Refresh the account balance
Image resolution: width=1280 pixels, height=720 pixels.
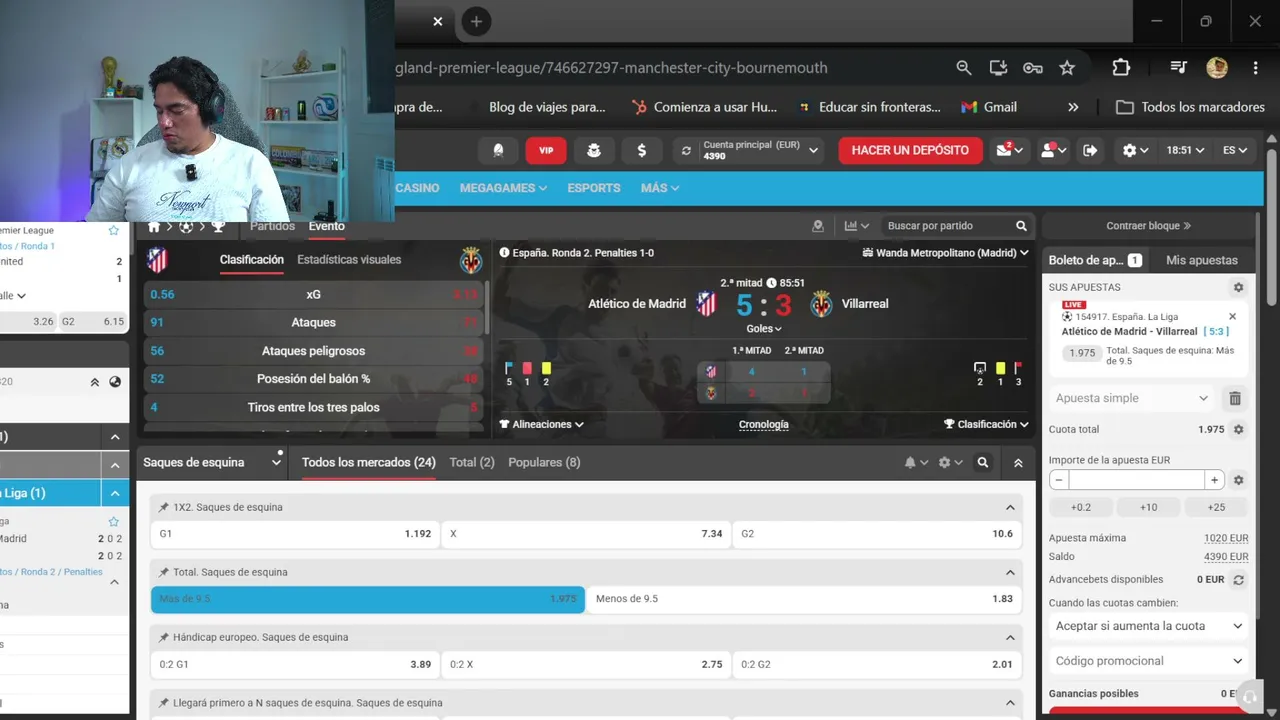(686, 151)
